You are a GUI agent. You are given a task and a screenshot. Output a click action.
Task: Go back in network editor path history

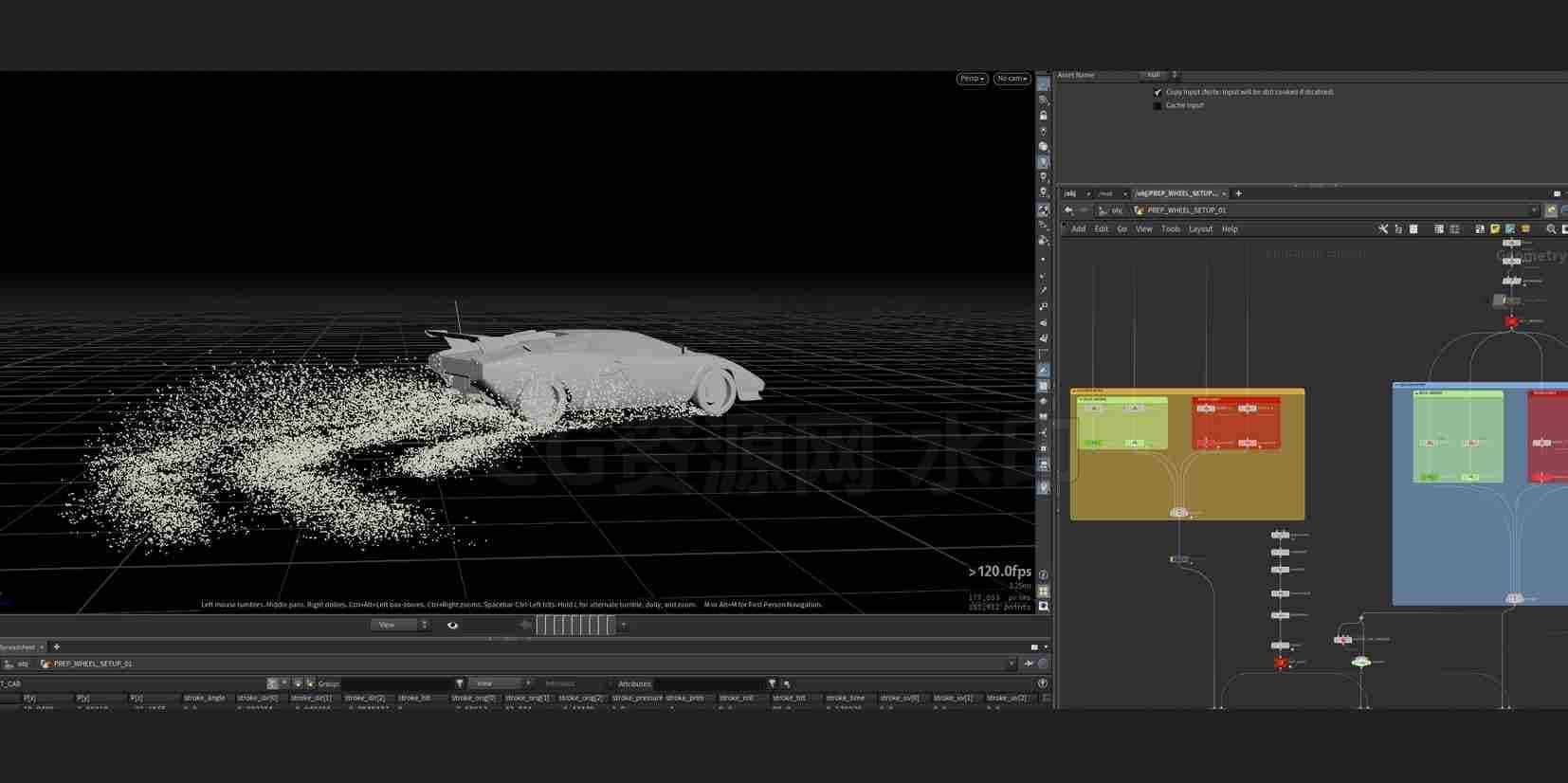(1068, 210)
